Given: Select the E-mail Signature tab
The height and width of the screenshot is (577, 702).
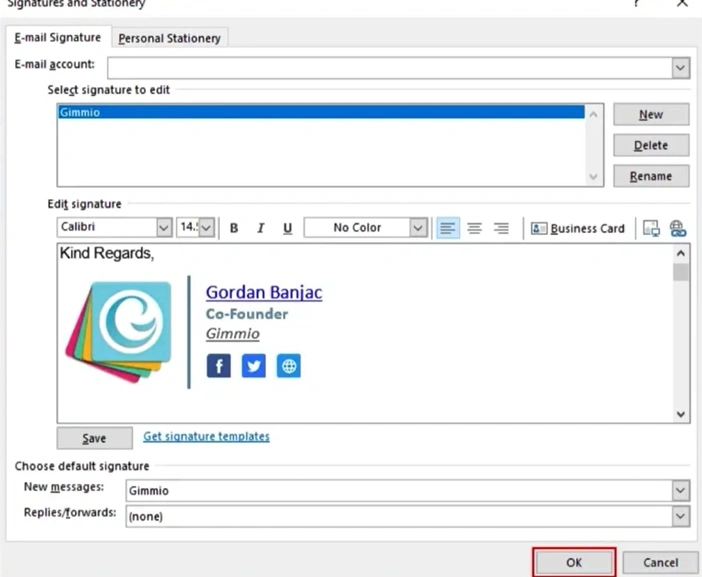Looking at the screenshot, I should 58,38.
